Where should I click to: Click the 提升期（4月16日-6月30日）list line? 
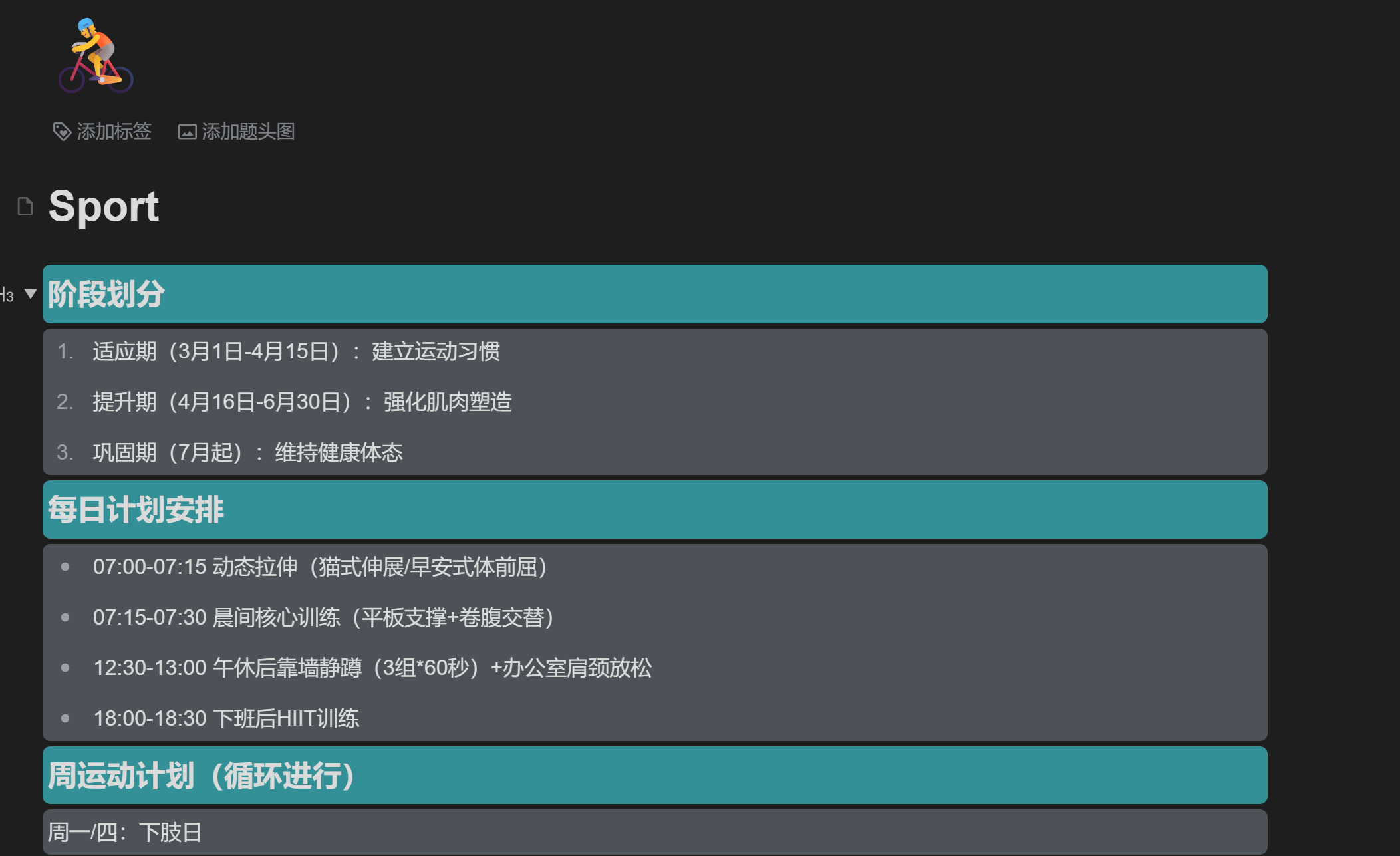click(x=302, y=402)
